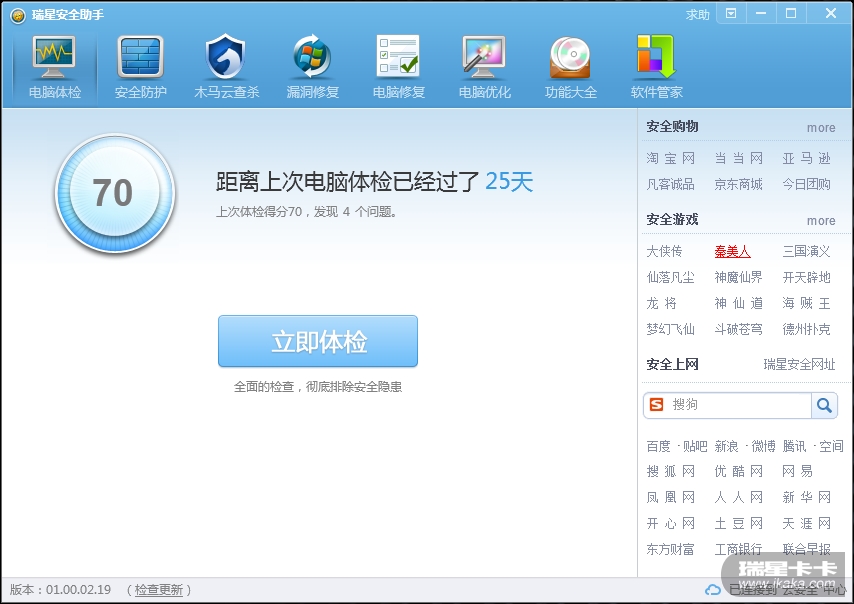Image resolution: width=854 pixels, height=604 pixels.
Task: Open the 工商银行 link
Action: tap(739, 550)
